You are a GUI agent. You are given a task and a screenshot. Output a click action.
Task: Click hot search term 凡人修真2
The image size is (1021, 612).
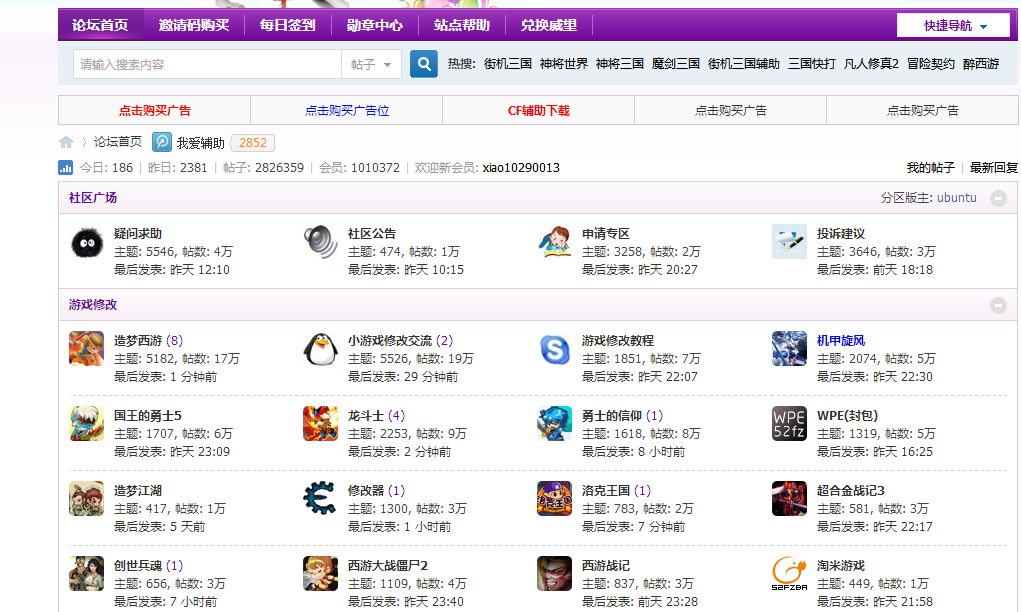point(871,64)
